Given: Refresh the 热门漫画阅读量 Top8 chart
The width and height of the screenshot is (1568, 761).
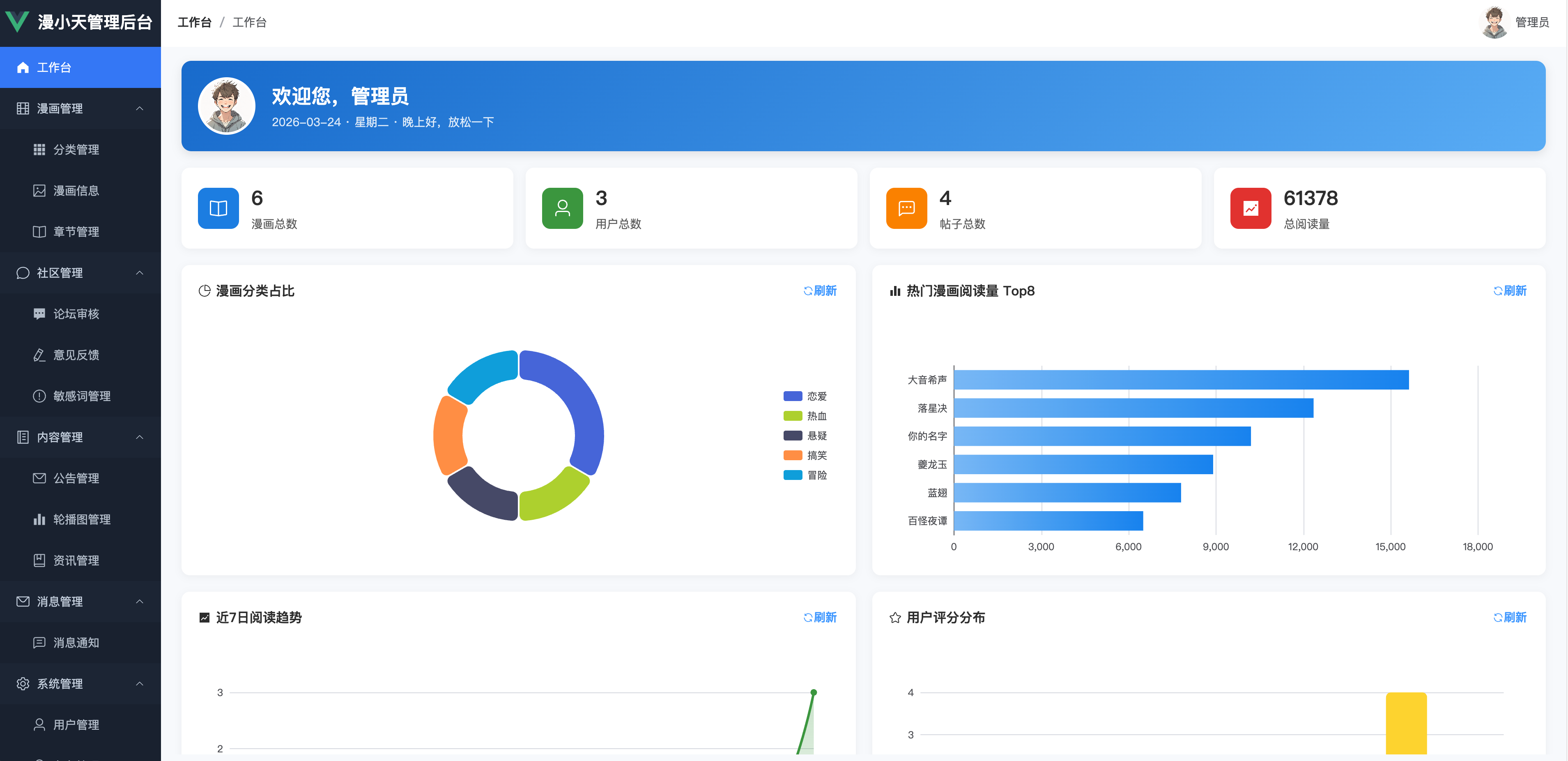Looking at the screenshot, I should tap(1510, 291).
